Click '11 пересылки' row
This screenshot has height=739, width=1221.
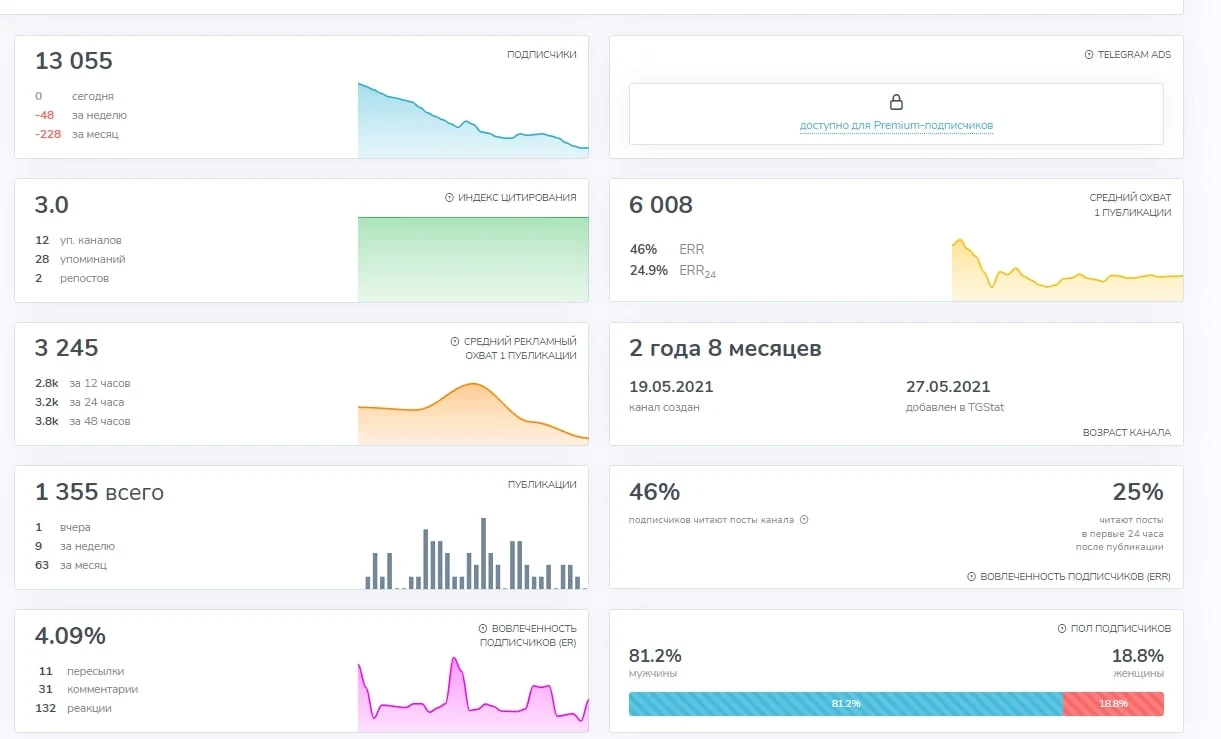coord(82,671)
